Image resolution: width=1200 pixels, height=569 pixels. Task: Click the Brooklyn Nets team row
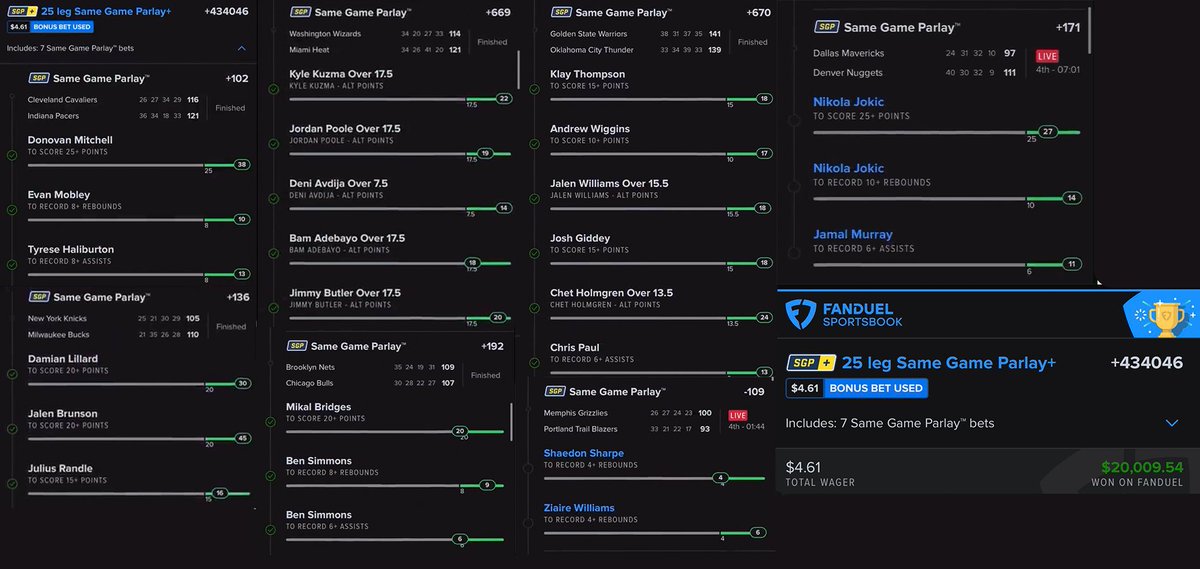click(371, 367)
